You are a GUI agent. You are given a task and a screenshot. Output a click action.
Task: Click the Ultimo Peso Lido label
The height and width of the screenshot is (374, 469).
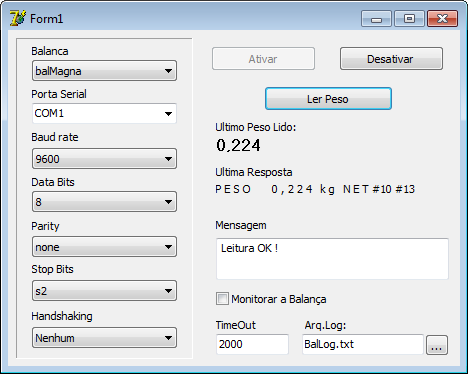pos(256,127)
